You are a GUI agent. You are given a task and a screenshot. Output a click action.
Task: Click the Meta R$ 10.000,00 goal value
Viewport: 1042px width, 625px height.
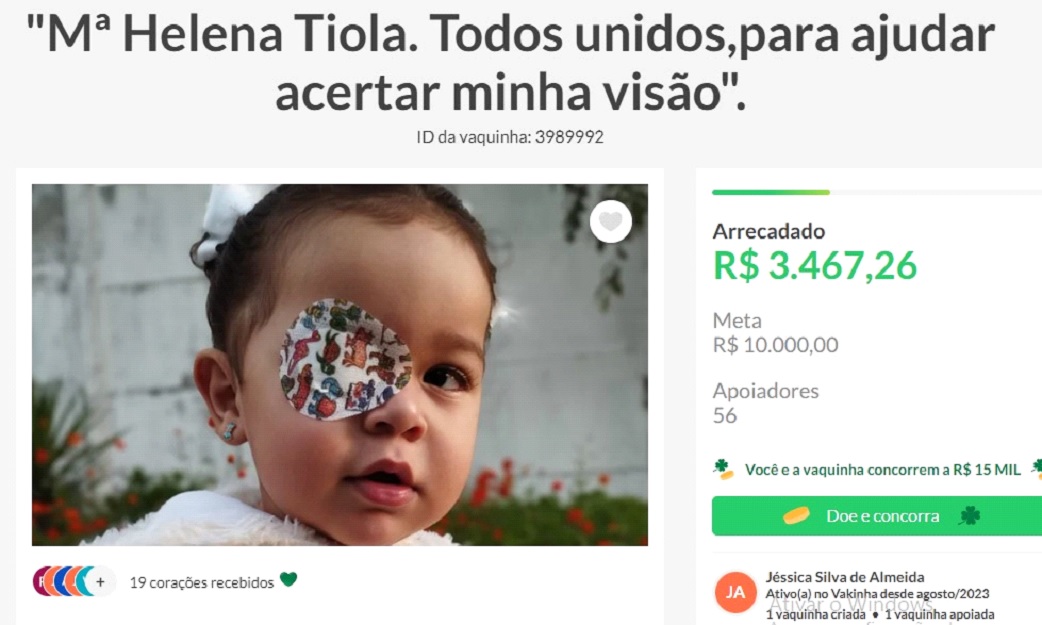click(776, 345)
